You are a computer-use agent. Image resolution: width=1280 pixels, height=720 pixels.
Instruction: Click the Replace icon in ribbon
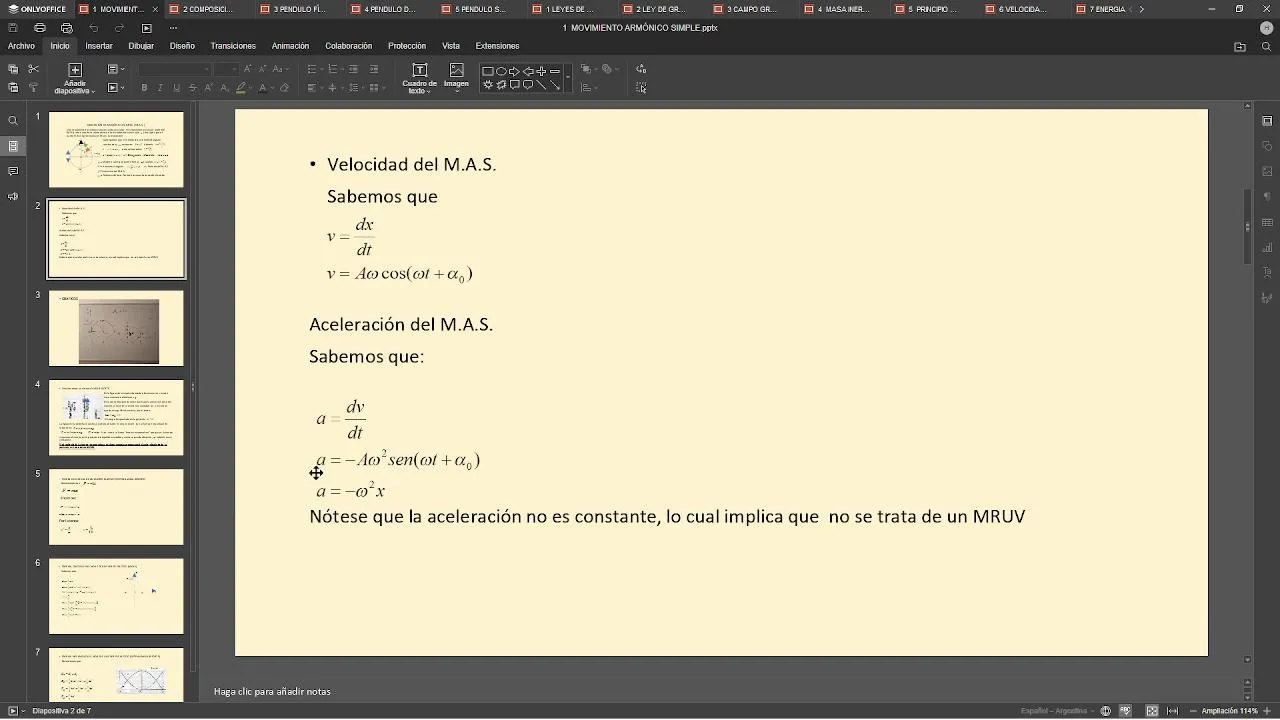tap(641, 69)
